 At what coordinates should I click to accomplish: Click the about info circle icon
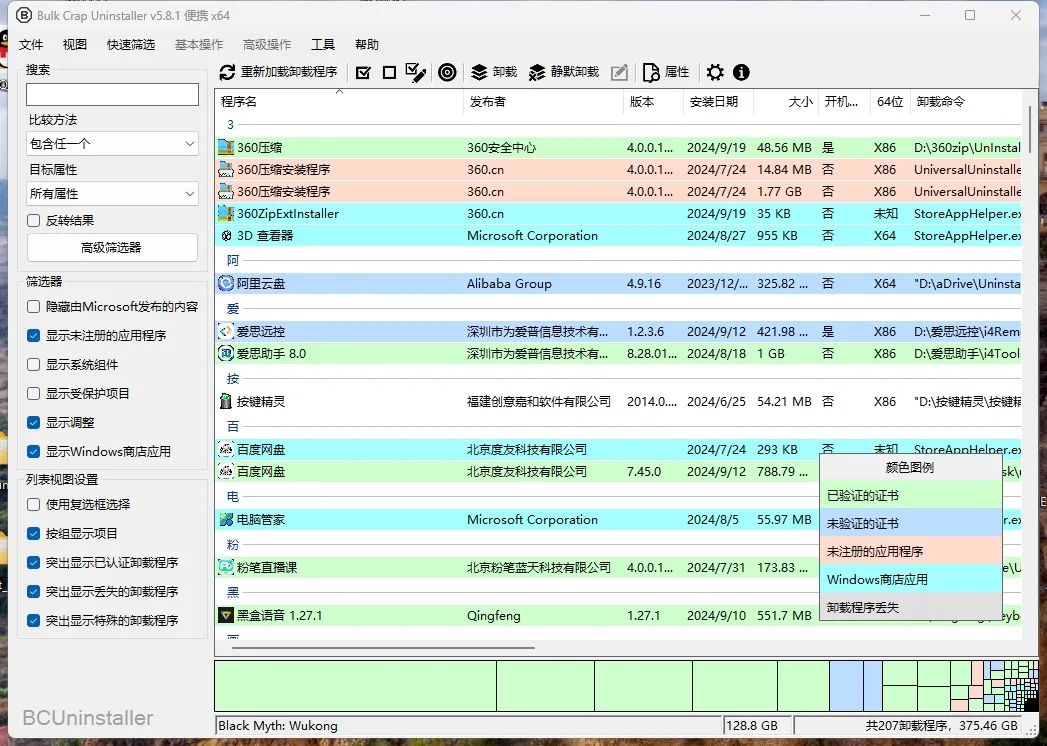[x=741, y=72]
